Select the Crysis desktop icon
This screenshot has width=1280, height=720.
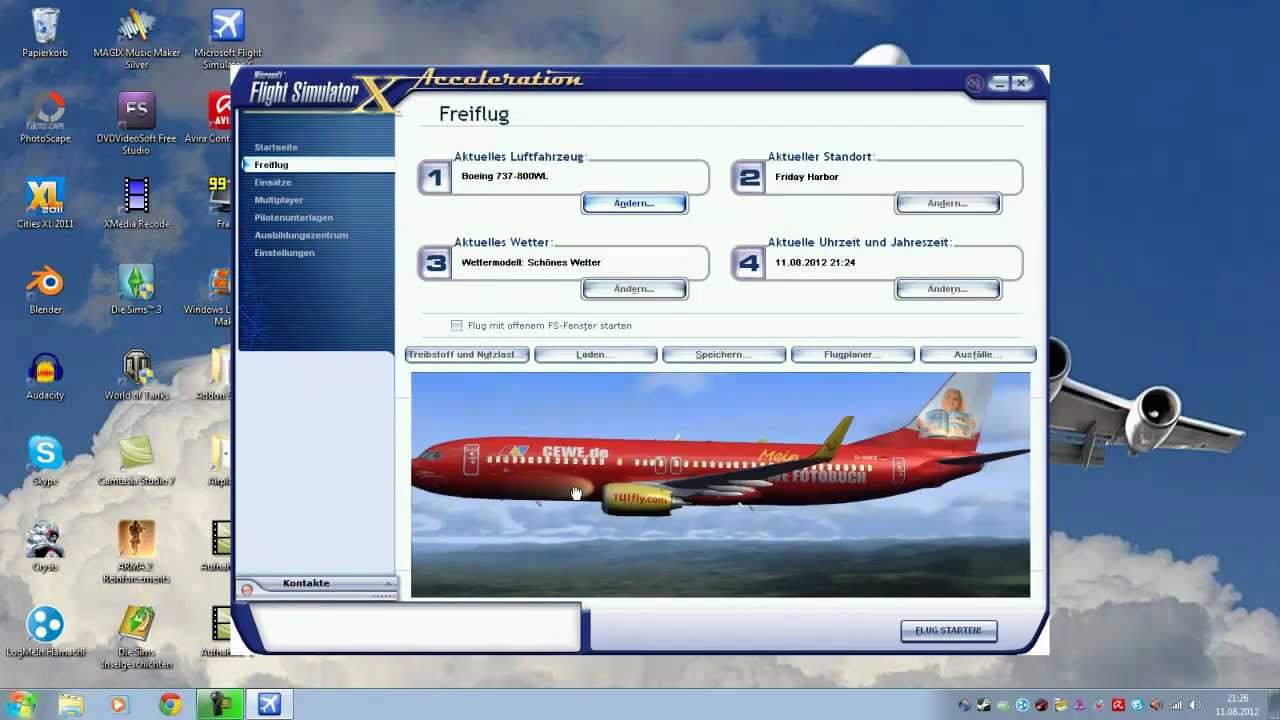tap(44, 546)
